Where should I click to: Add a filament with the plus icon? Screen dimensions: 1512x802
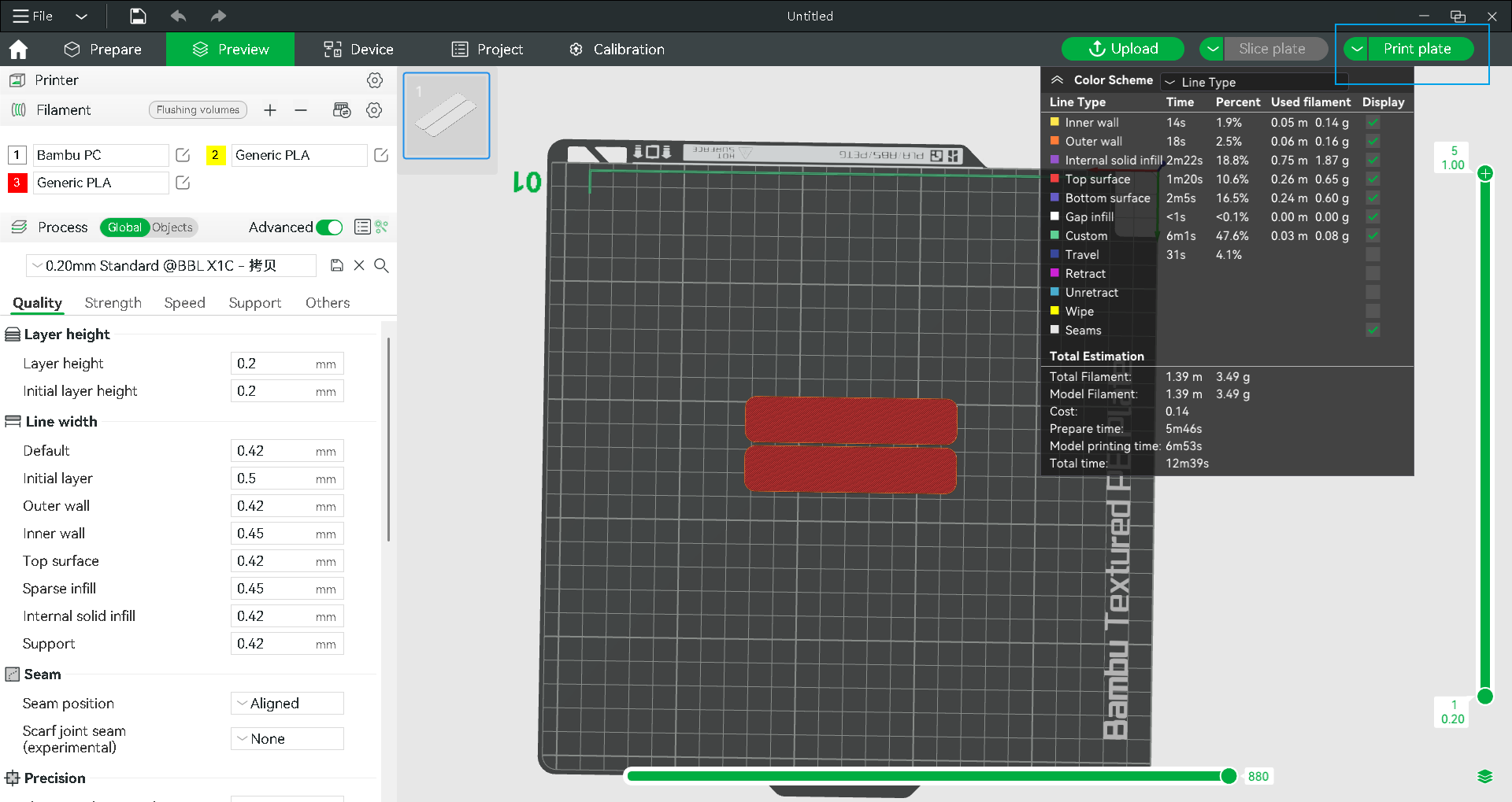[x=270, y=110]
